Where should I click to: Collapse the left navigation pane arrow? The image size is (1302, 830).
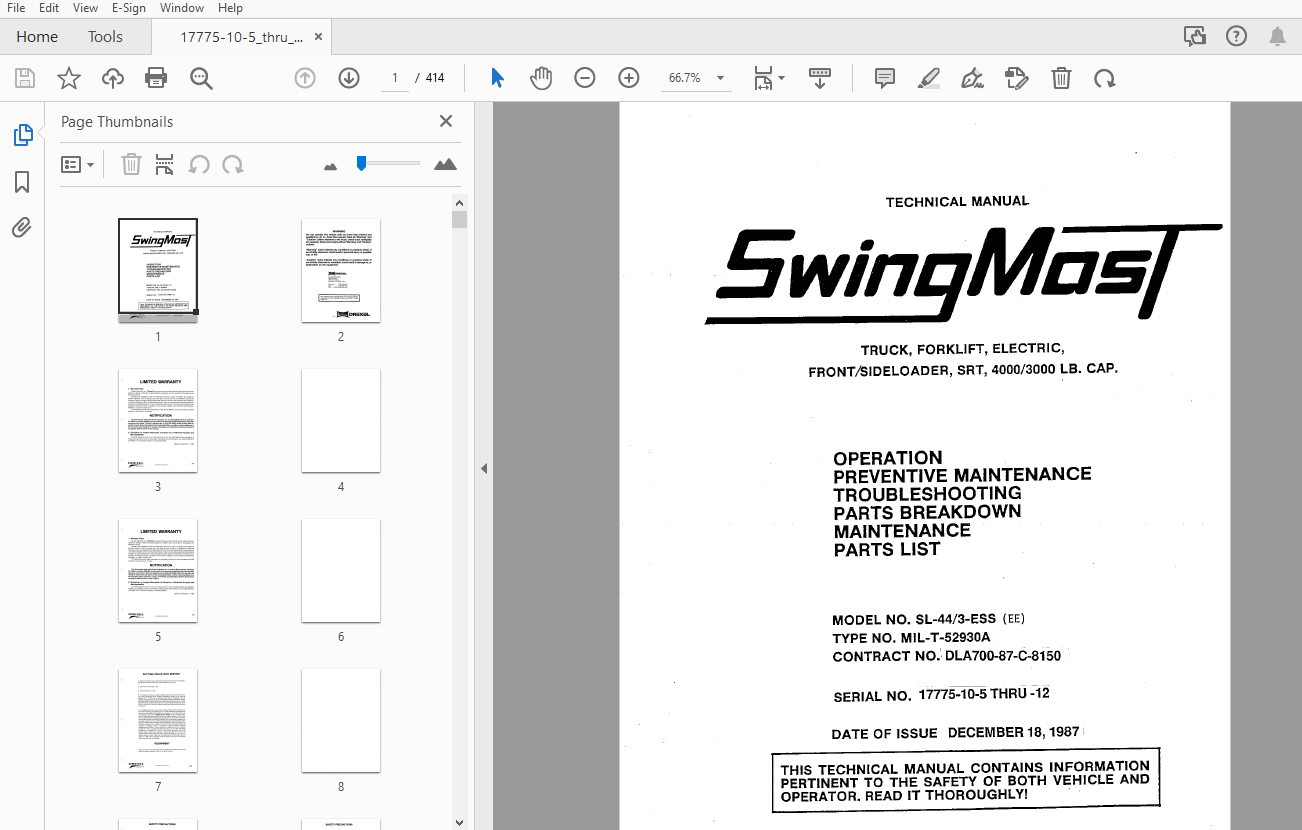pyautogui.click(x=484, y=468)
